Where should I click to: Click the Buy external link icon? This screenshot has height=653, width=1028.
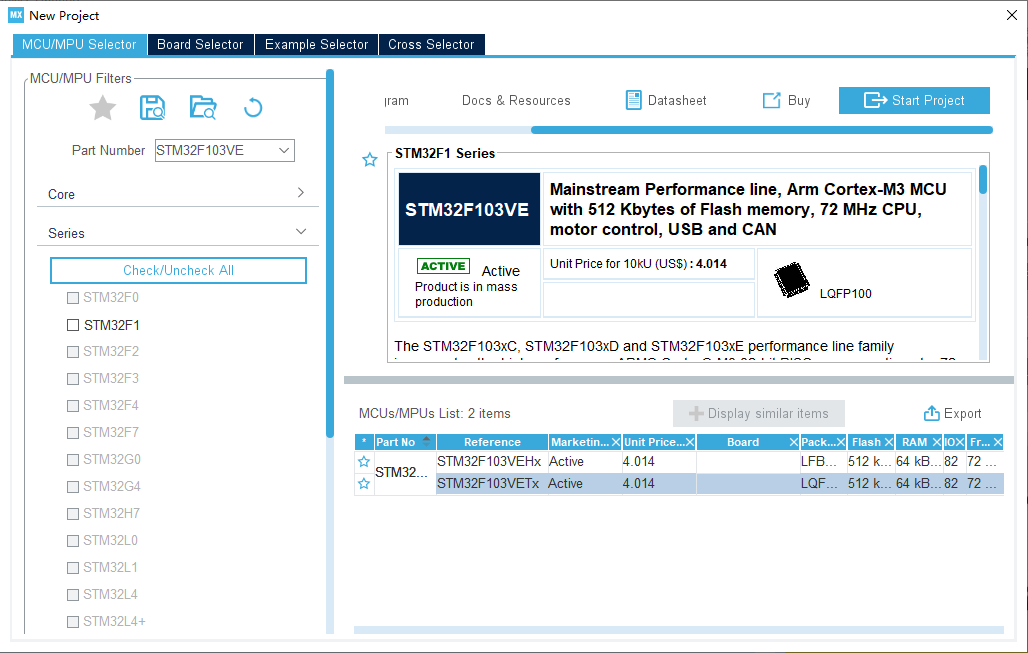[772, 100]
